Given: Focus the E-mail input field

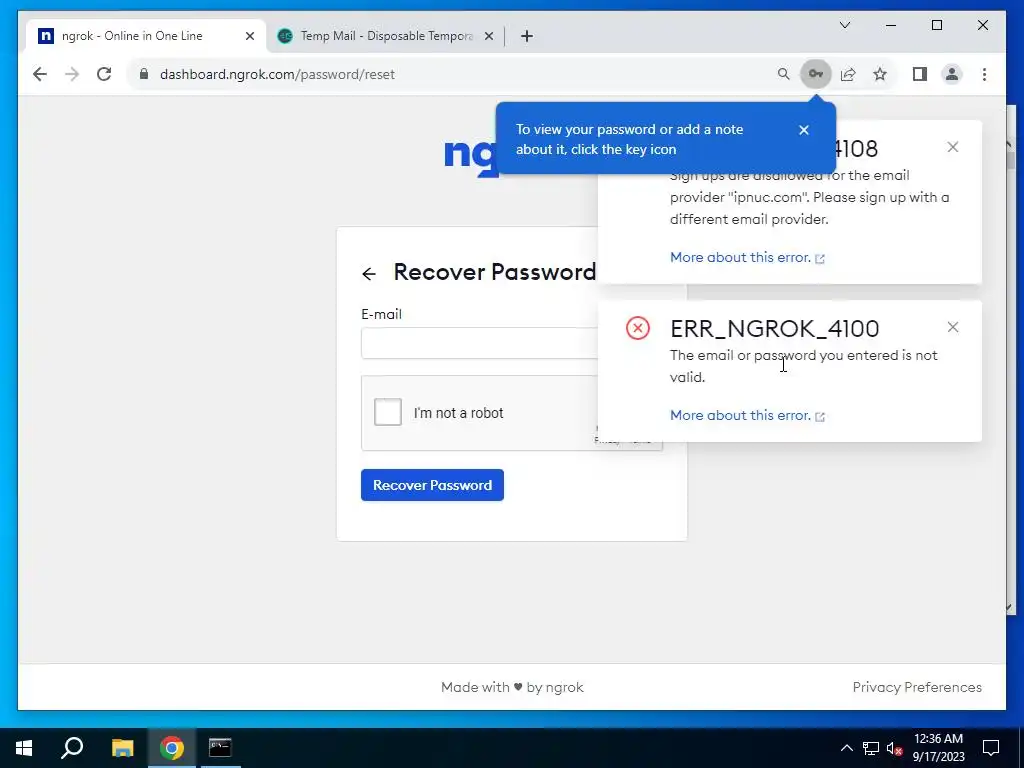Looking at the screenshot, I should tap(479, 343).
